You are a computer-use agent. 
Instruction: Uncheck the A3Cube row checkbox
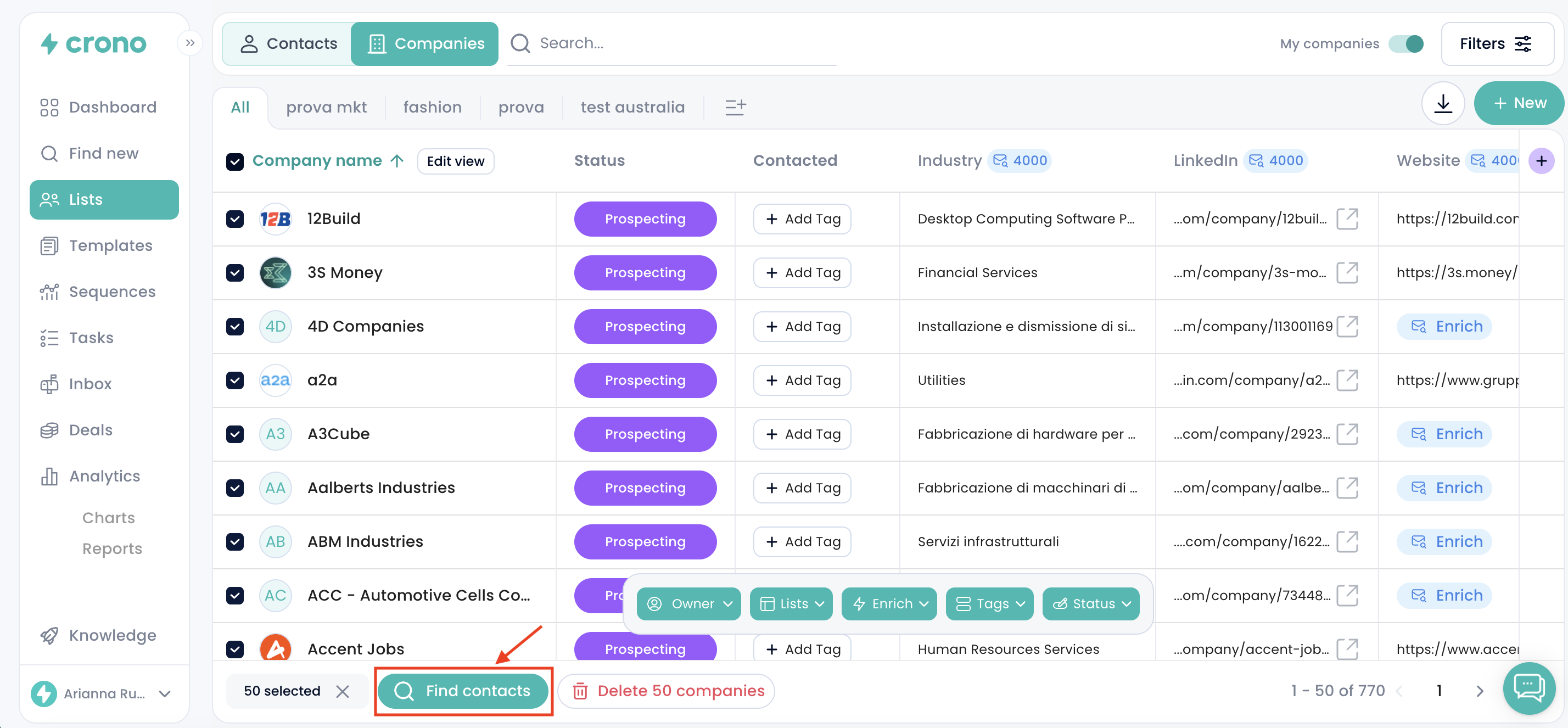tap(235, 434)
